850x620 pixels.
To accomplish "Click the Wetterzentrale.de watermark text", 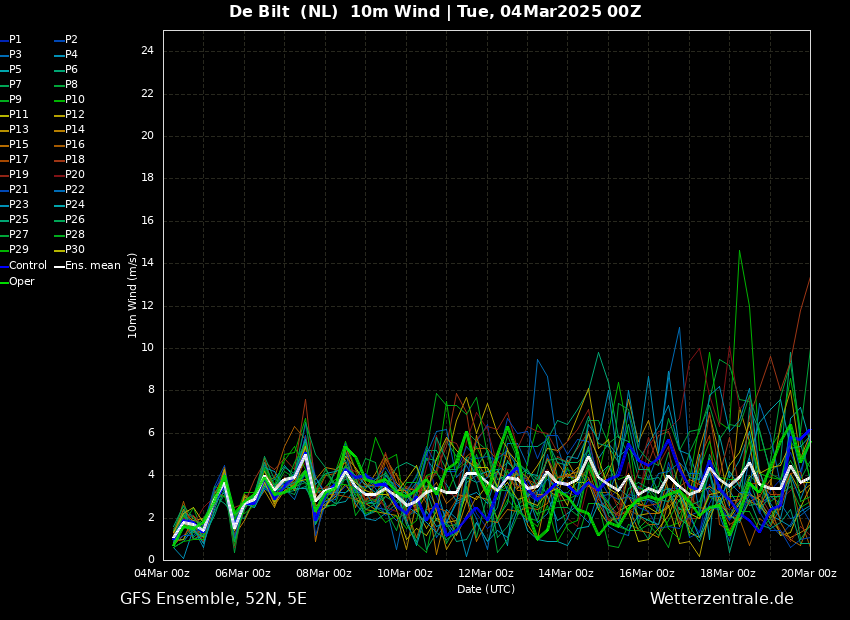I will click(722, 599).
